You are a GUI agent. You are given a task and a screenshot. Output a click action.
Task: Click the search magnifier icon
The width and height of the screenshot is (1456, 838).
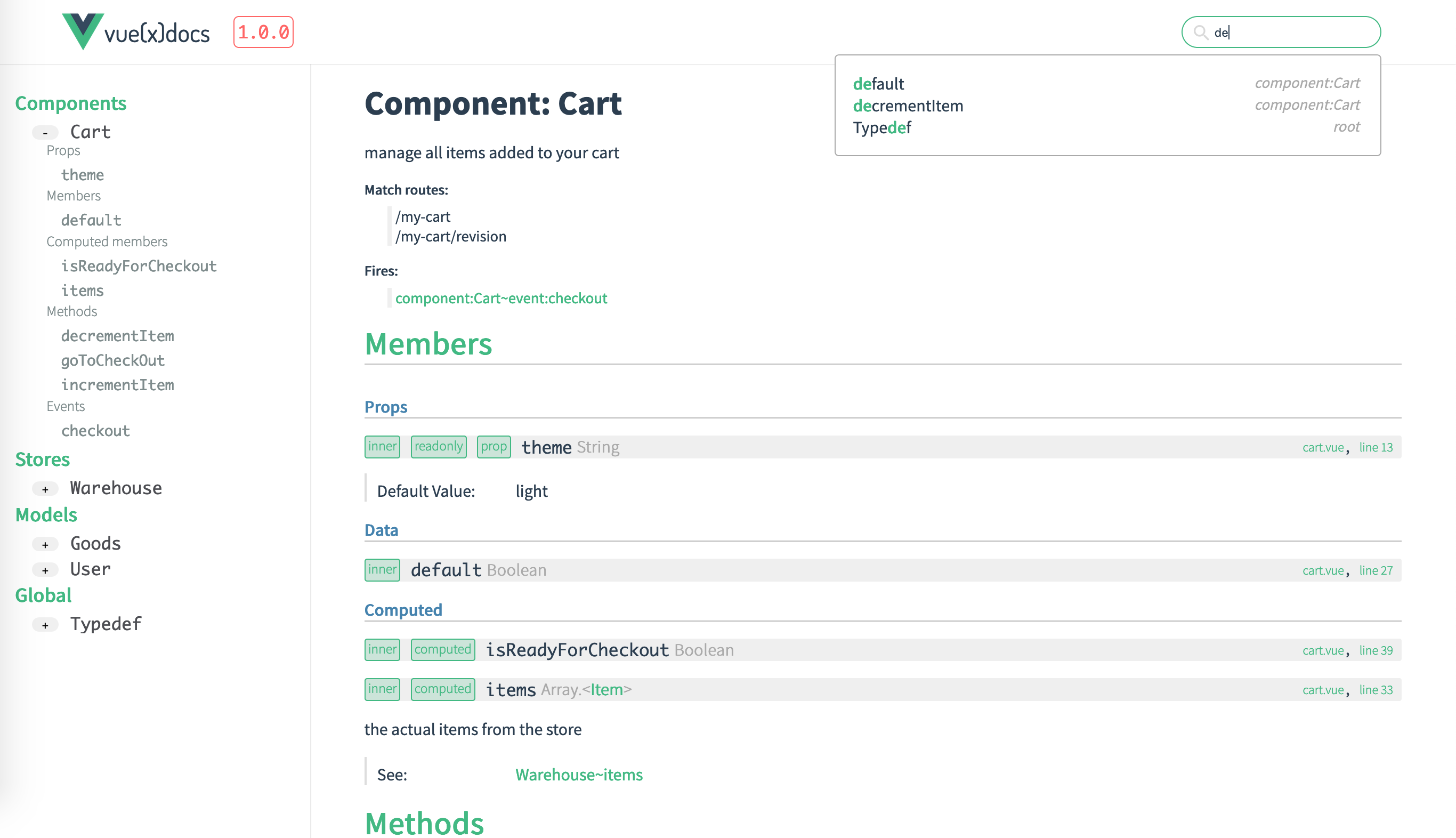[x=1200, y=32]
